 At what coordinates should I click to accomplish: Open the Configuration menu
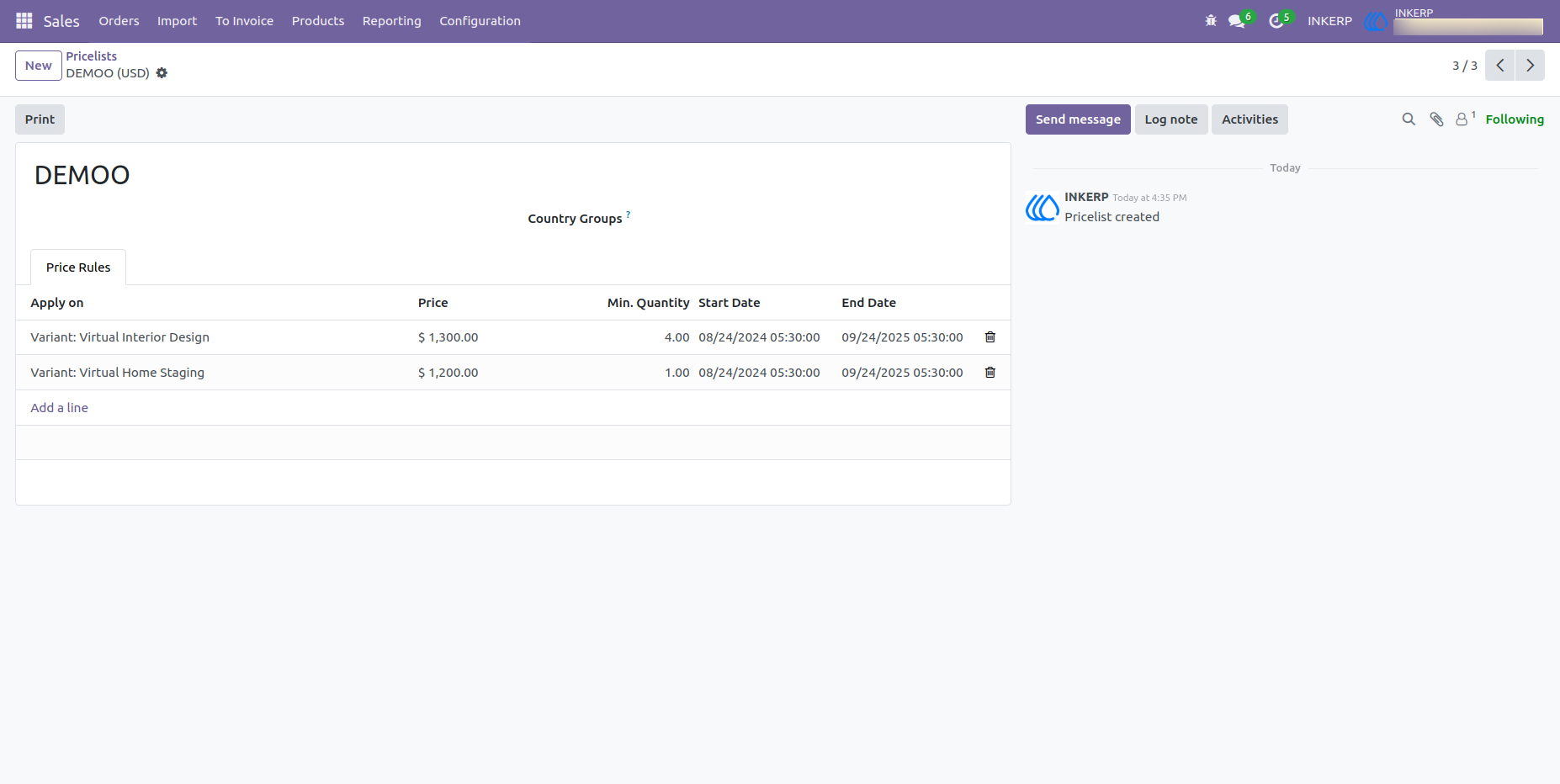(x=480, y=21)
